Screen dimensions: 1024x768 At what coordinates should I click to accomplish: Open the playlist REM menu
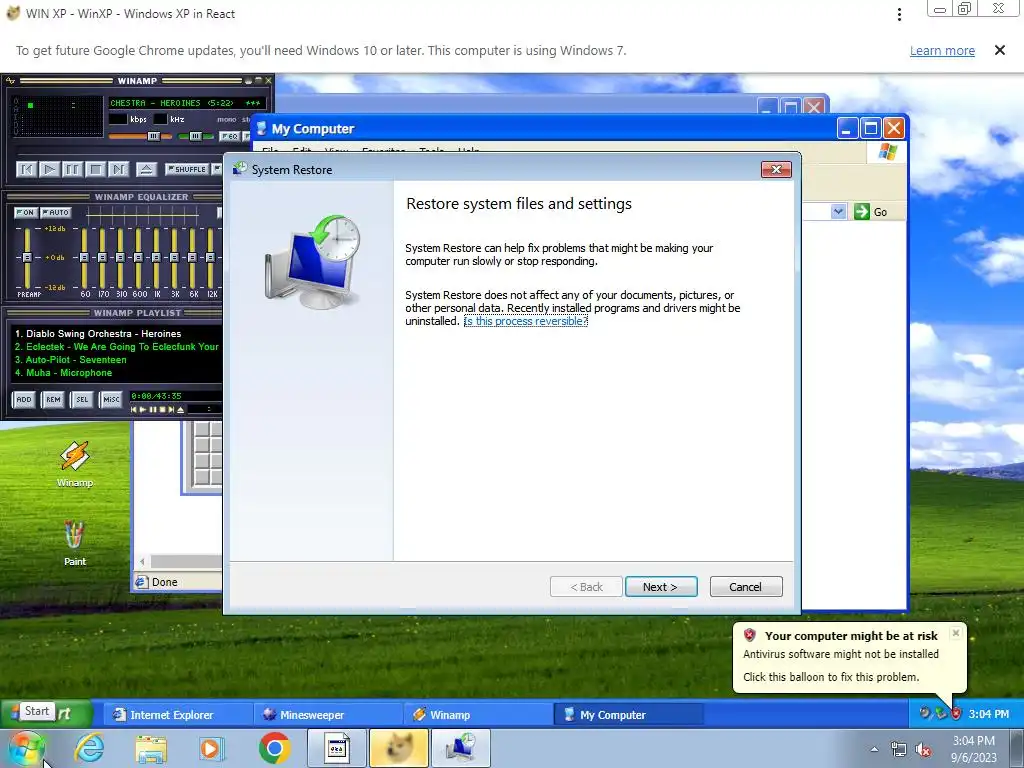point(53,400)
